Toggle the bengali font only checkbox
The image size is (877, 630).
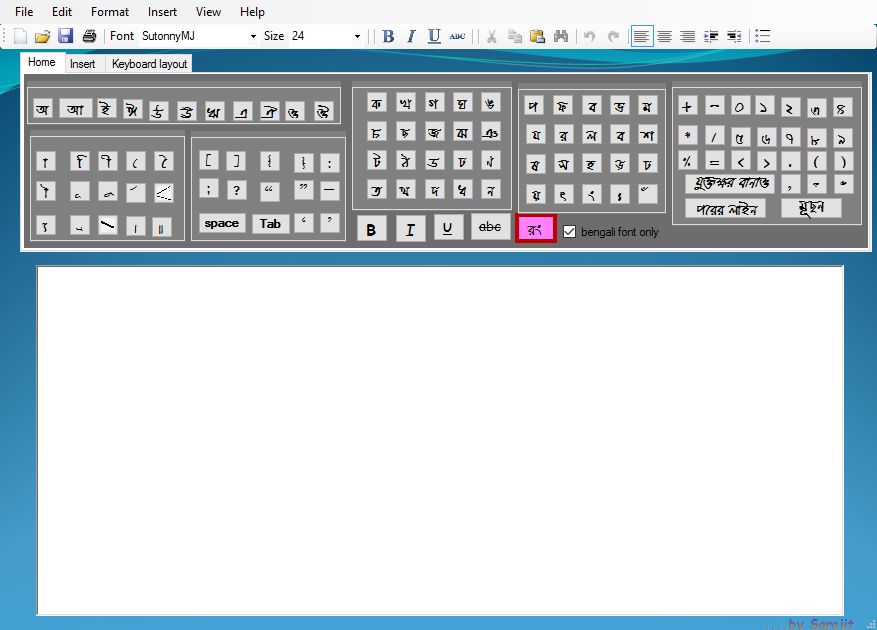click(569, 232)
